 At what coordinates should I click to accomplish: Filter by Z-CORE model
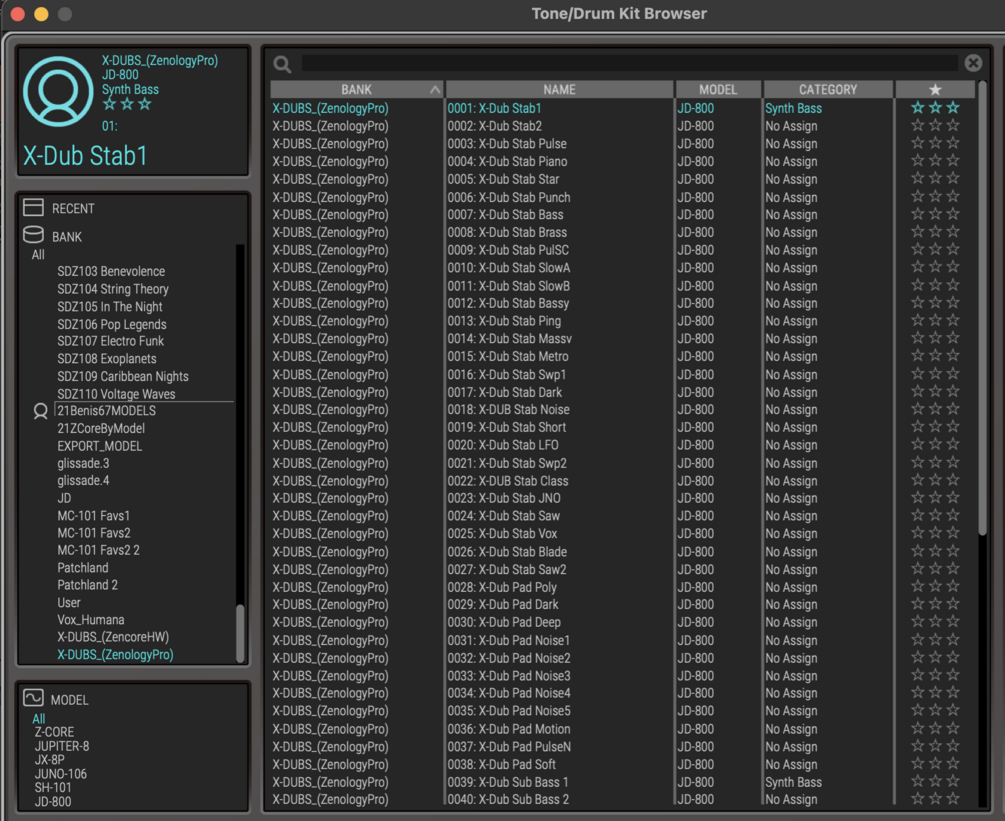point(54,732)
